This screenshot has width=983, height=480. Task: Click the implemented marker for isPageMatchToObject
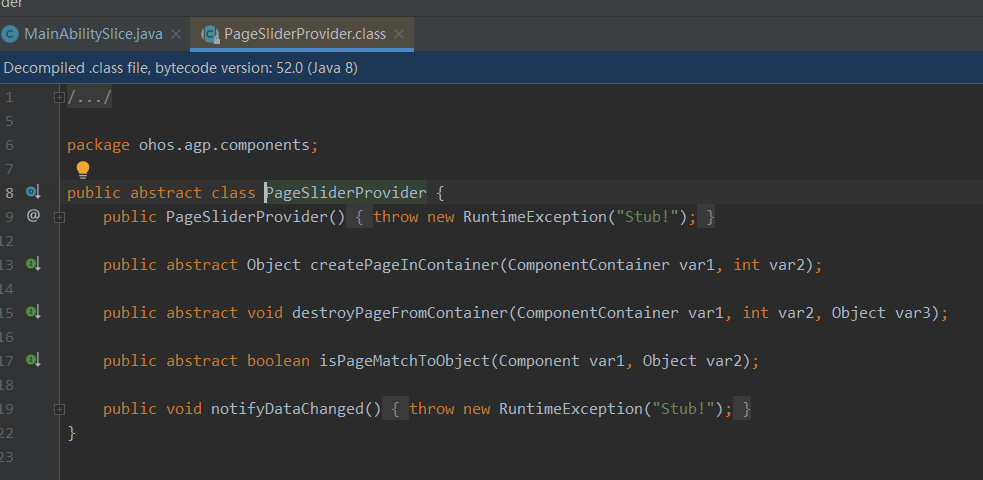pyautogui.click(x=33, y=360)
